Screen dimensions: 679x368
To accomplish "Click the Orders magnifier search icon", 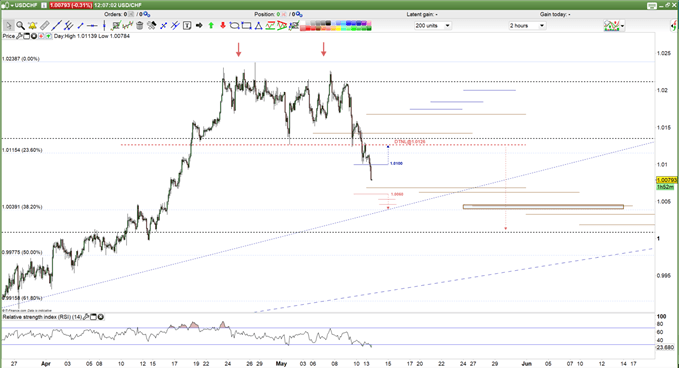I will (147, 14).
